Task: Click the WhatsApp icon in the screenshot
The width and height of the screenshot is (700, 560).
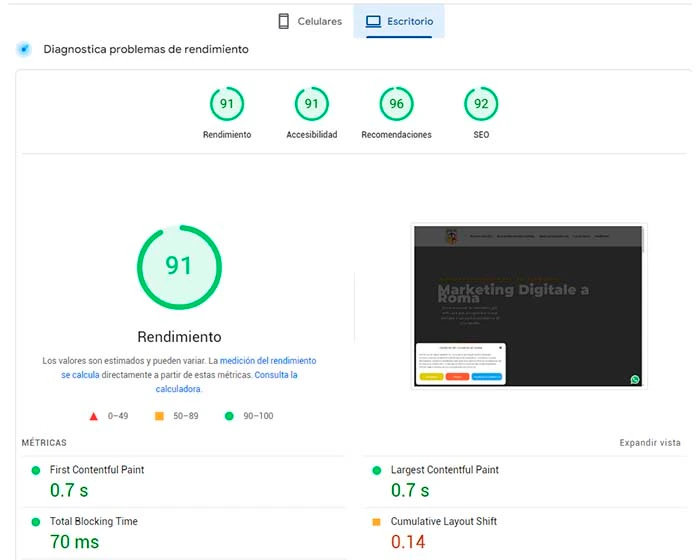Action: point(635,379)
